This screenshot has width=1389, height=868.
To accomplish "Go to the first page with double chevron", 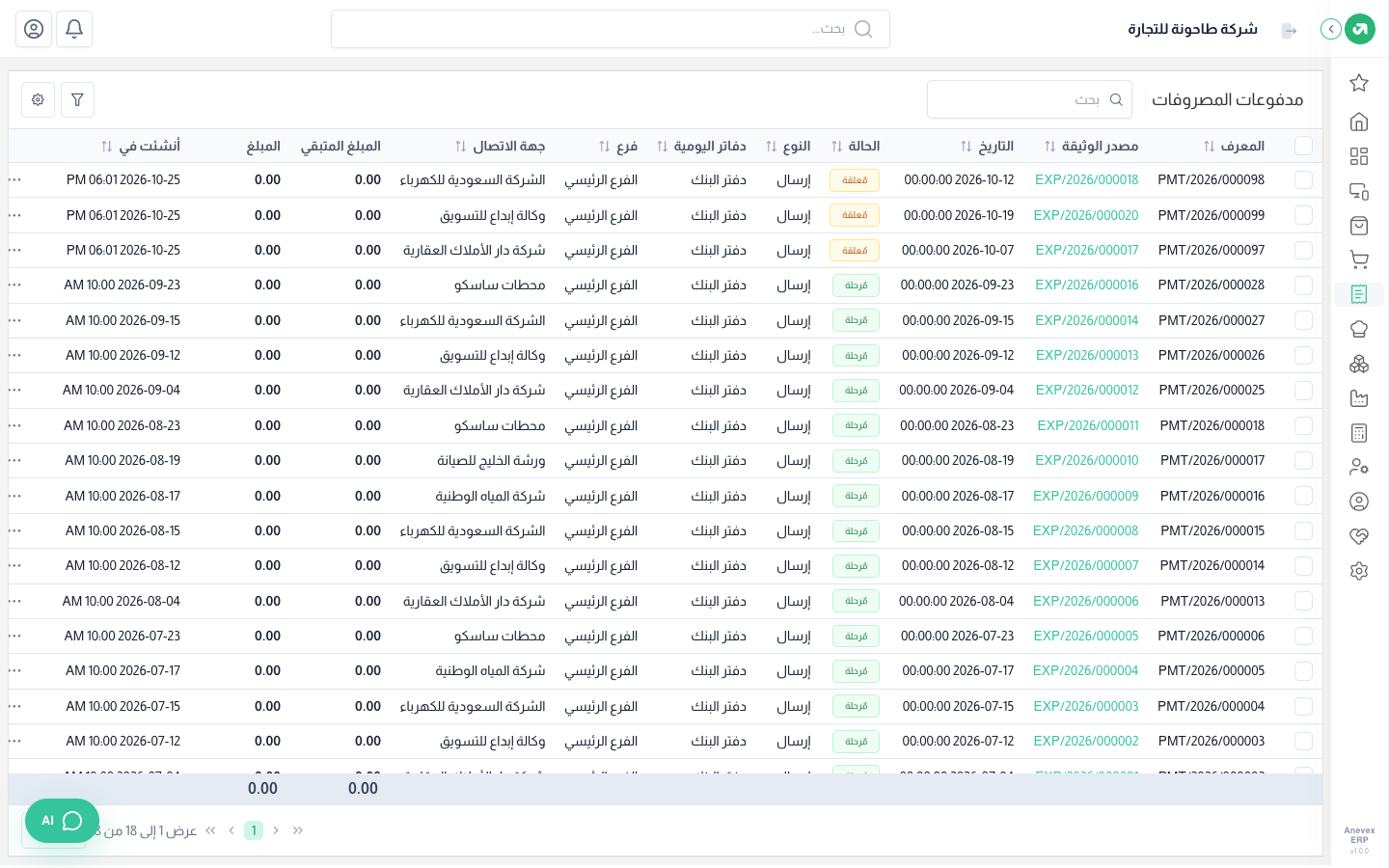I will click(298, 830).
